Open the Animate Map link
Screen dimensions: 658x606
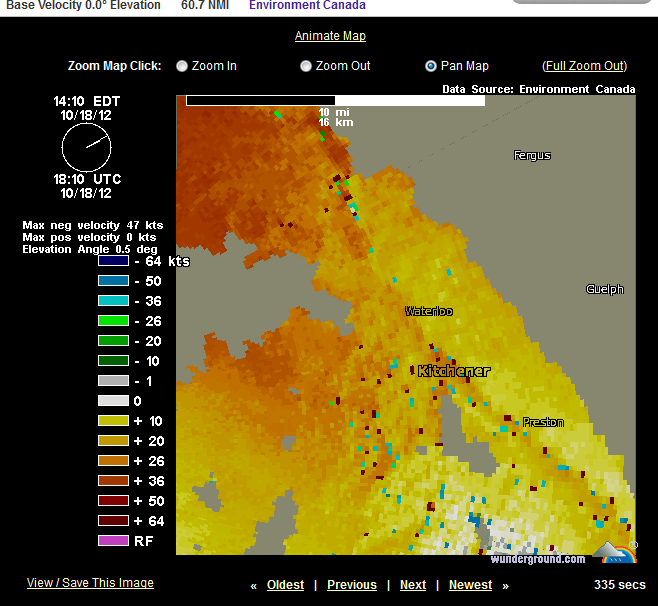(330, 36)
